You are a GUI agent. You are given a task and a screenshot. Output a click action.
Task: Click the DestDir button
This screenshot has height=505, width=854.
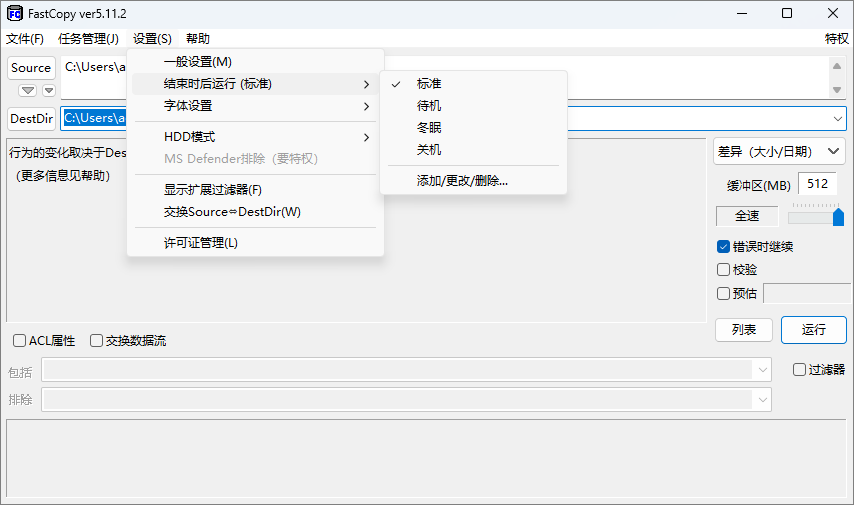pyautogui.click(x=32, y=119)
